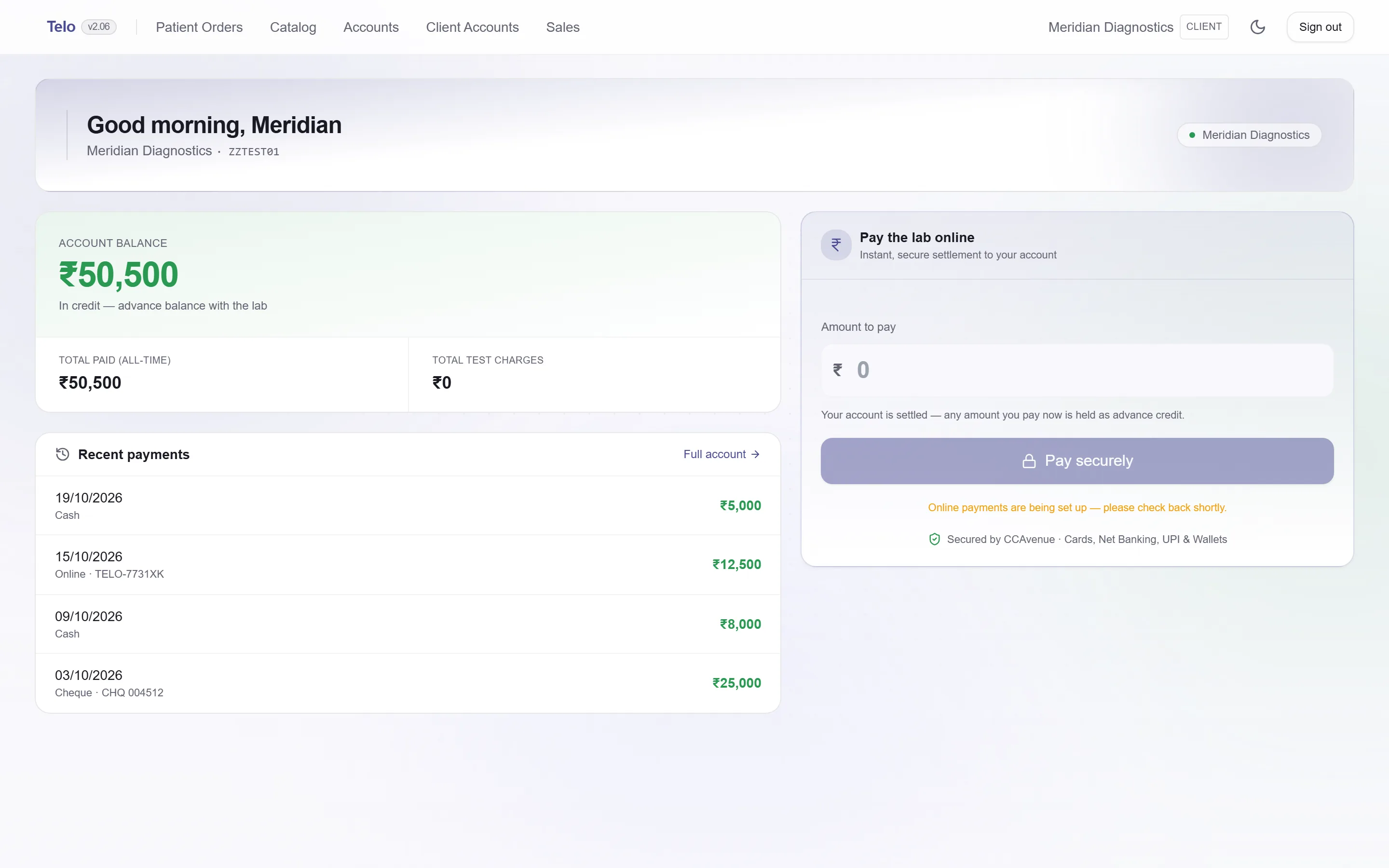
Task: Open the Full account link
Action: 722,454
